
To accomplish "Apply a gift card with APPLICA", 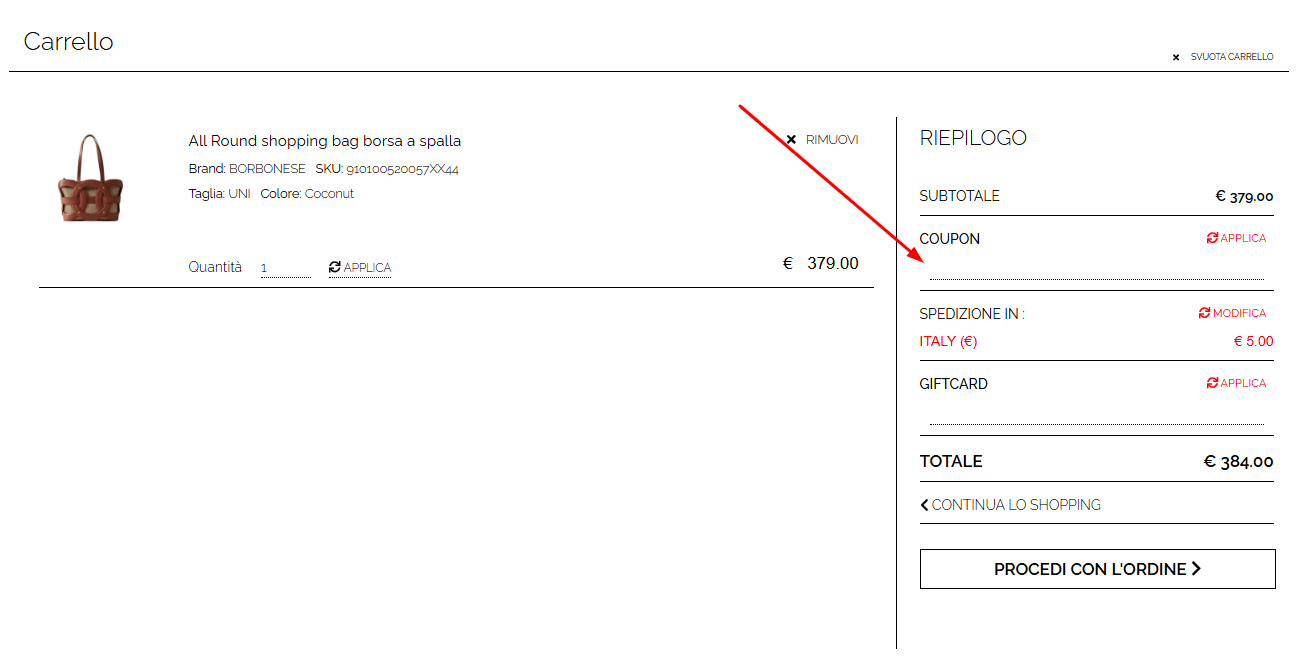I will [x=1242, y=383].
